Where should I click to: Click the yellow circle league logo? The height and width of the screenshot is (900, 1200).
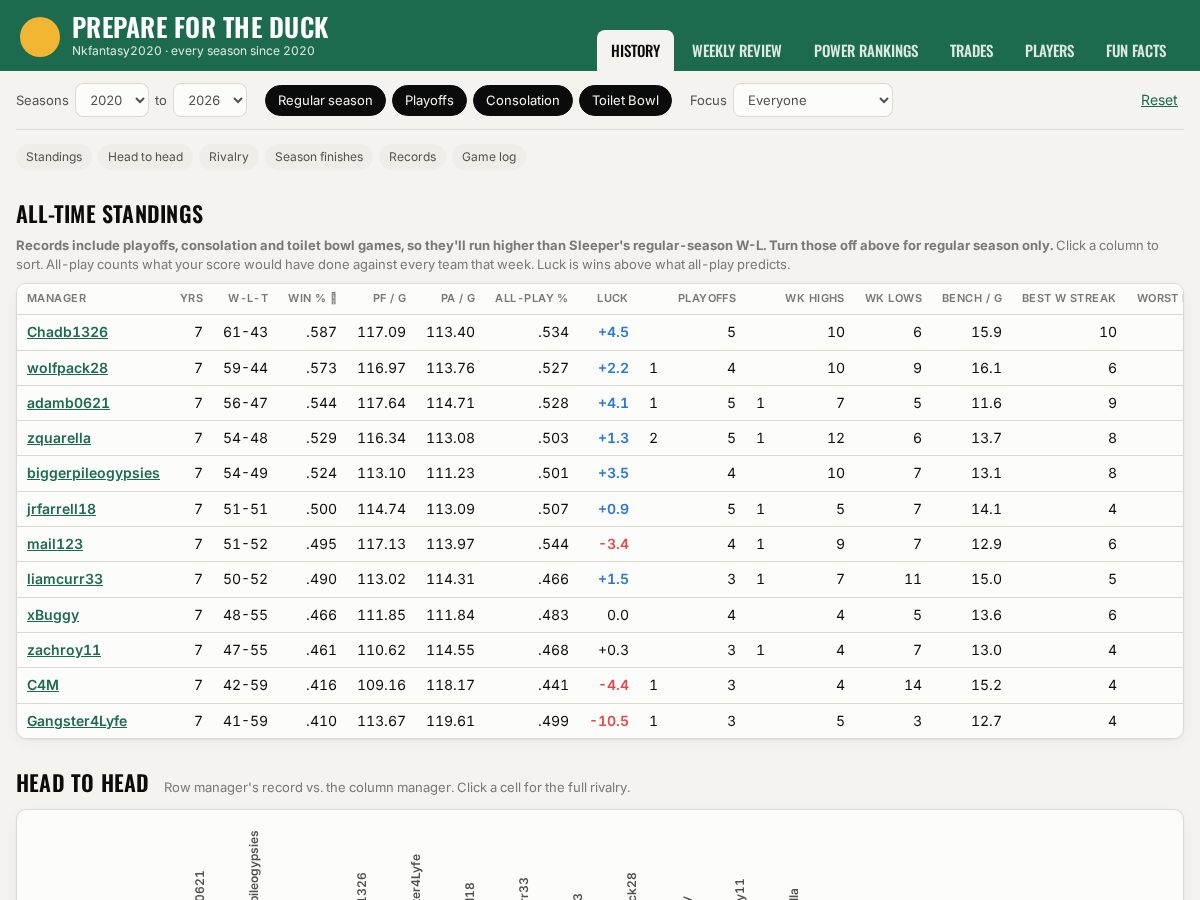pos(40,37)
